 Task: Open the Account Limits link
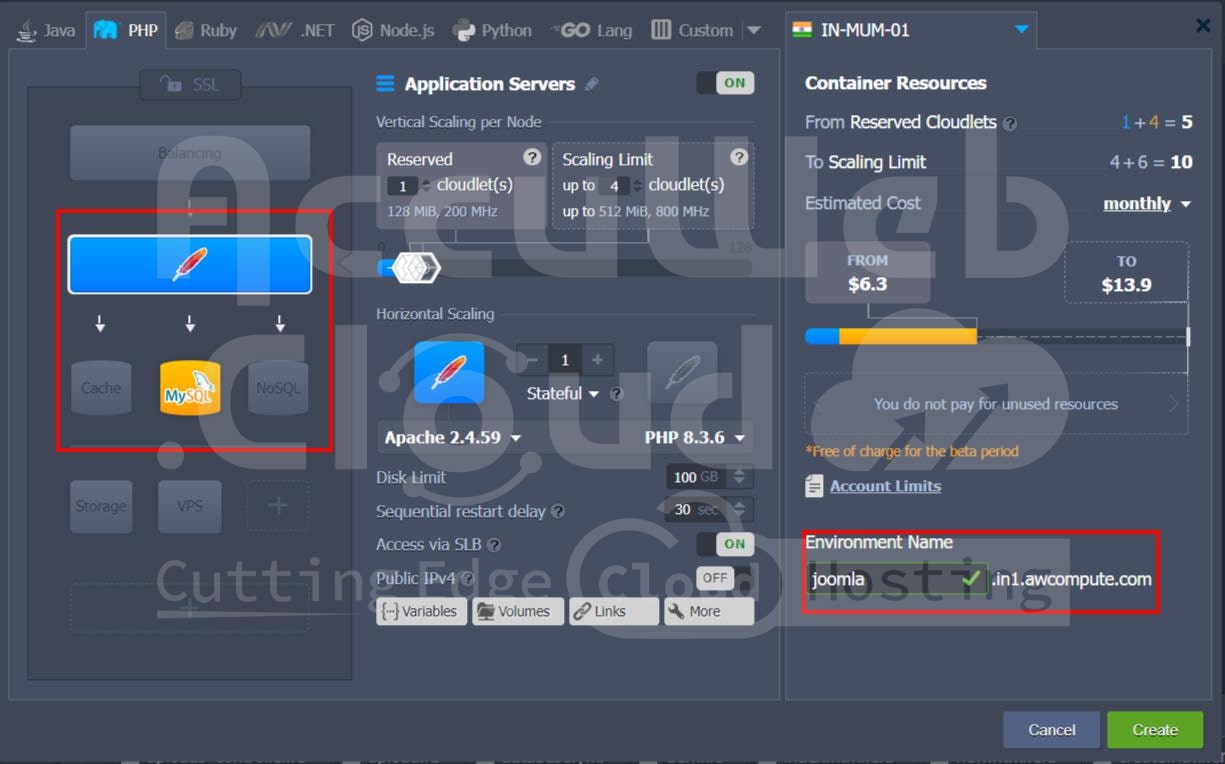(x=885, y=486)
